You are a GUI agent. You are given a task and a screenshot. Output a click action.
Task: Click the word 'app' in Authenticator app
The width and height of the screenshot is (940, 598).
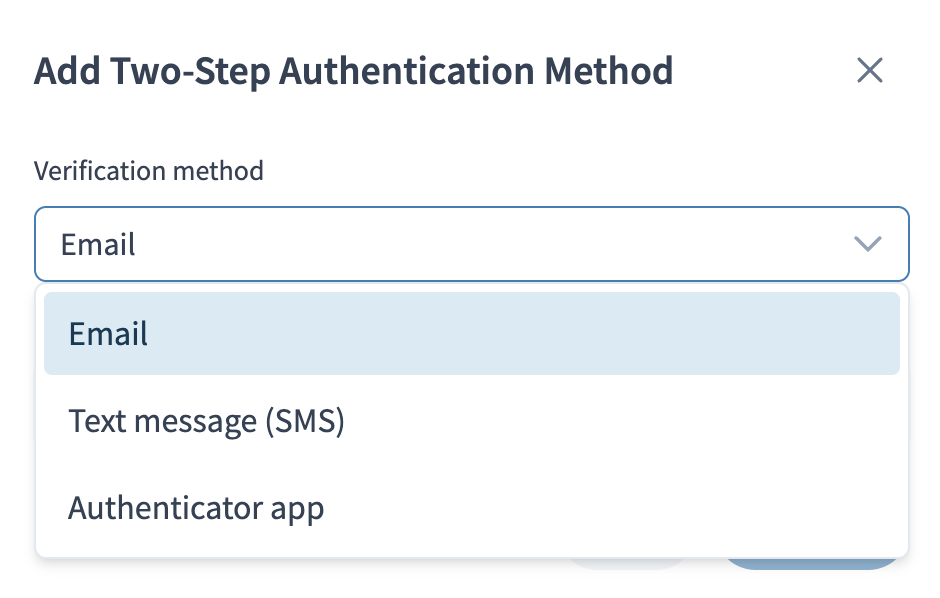pyautogui.click(x=297, y=511)
